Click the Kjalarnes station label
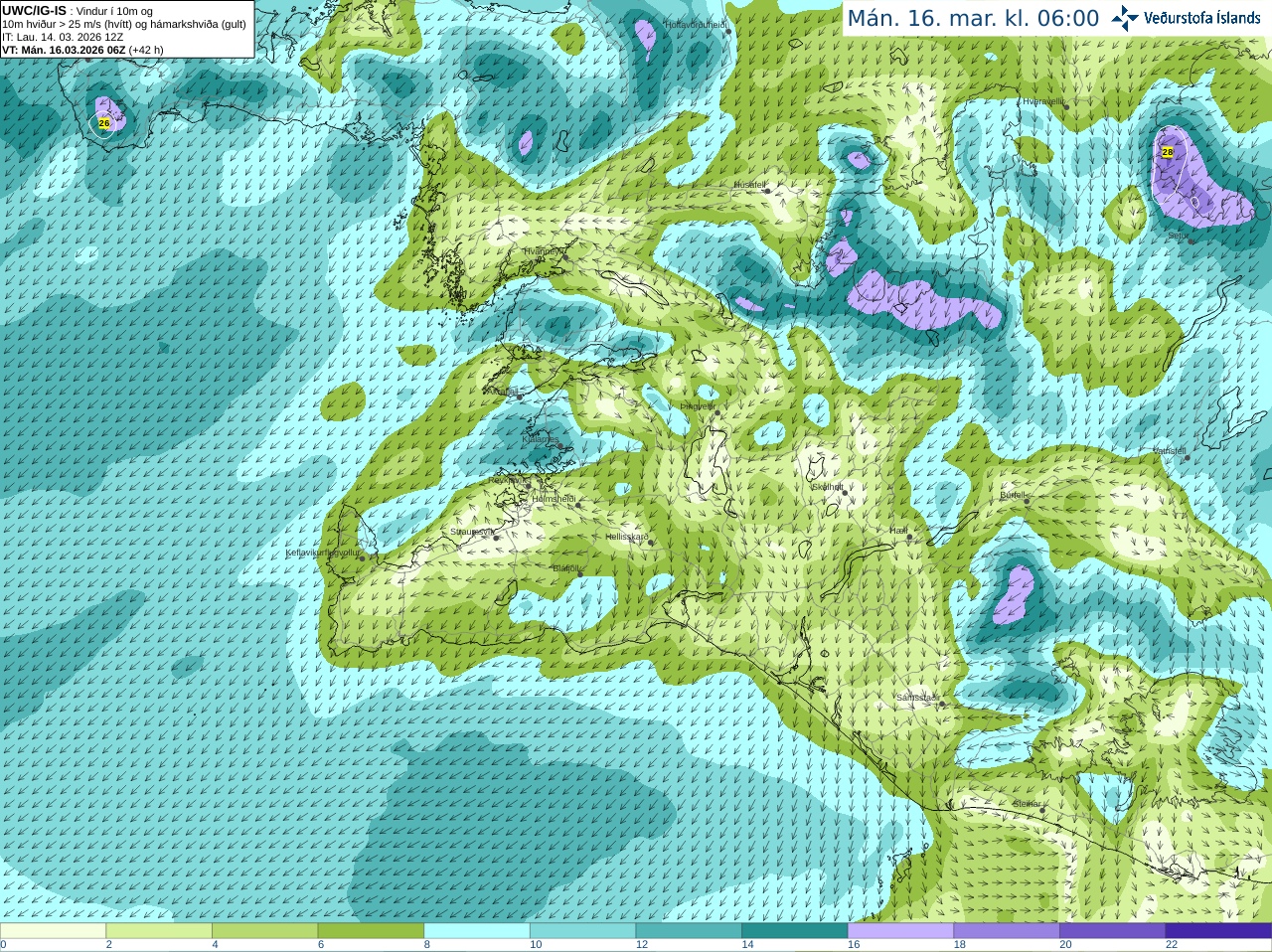Screen dimensions: 1272x952 542,439
